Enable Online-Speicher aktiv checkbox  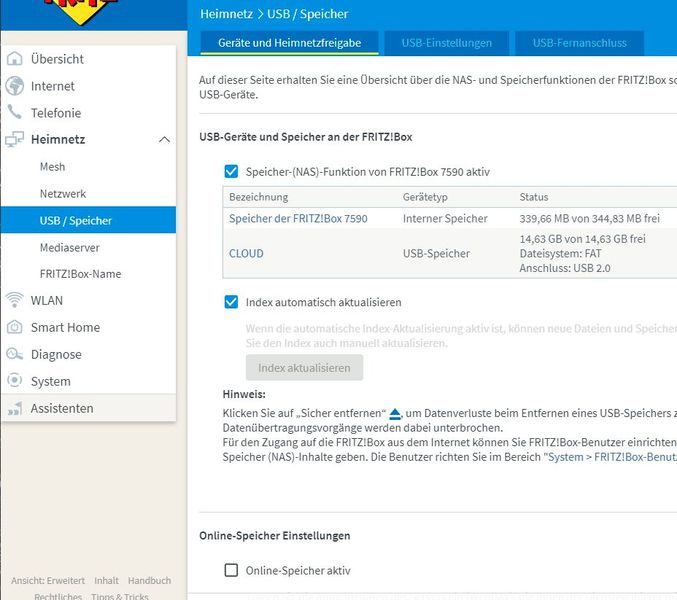tap(231, 570)
